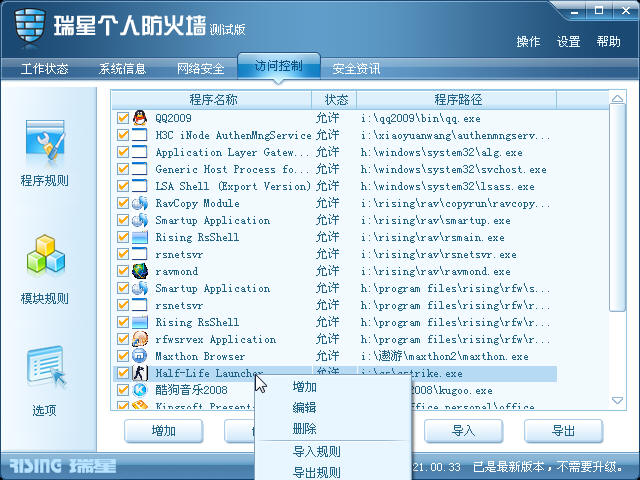Click the H3C iNode AuthenMngService program icon
640x480 pixels.
point(140,135)
